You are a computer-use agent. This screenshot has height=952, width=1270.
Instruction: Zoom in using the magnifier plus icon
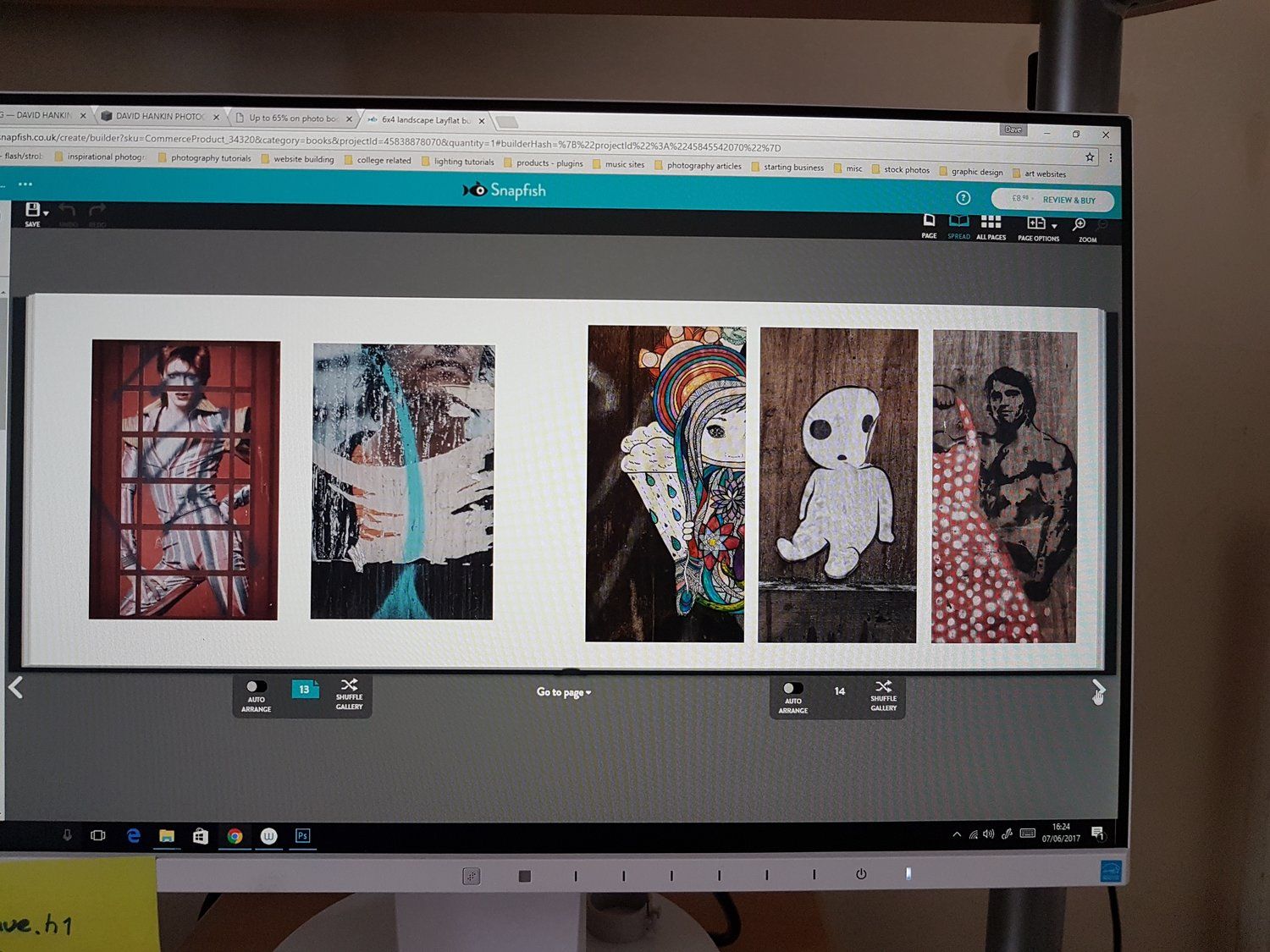[x=1079, y=225]
